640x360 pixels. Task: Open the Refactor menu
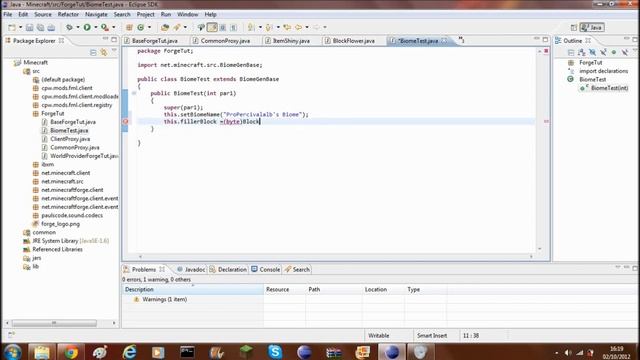tap(68, 14)
